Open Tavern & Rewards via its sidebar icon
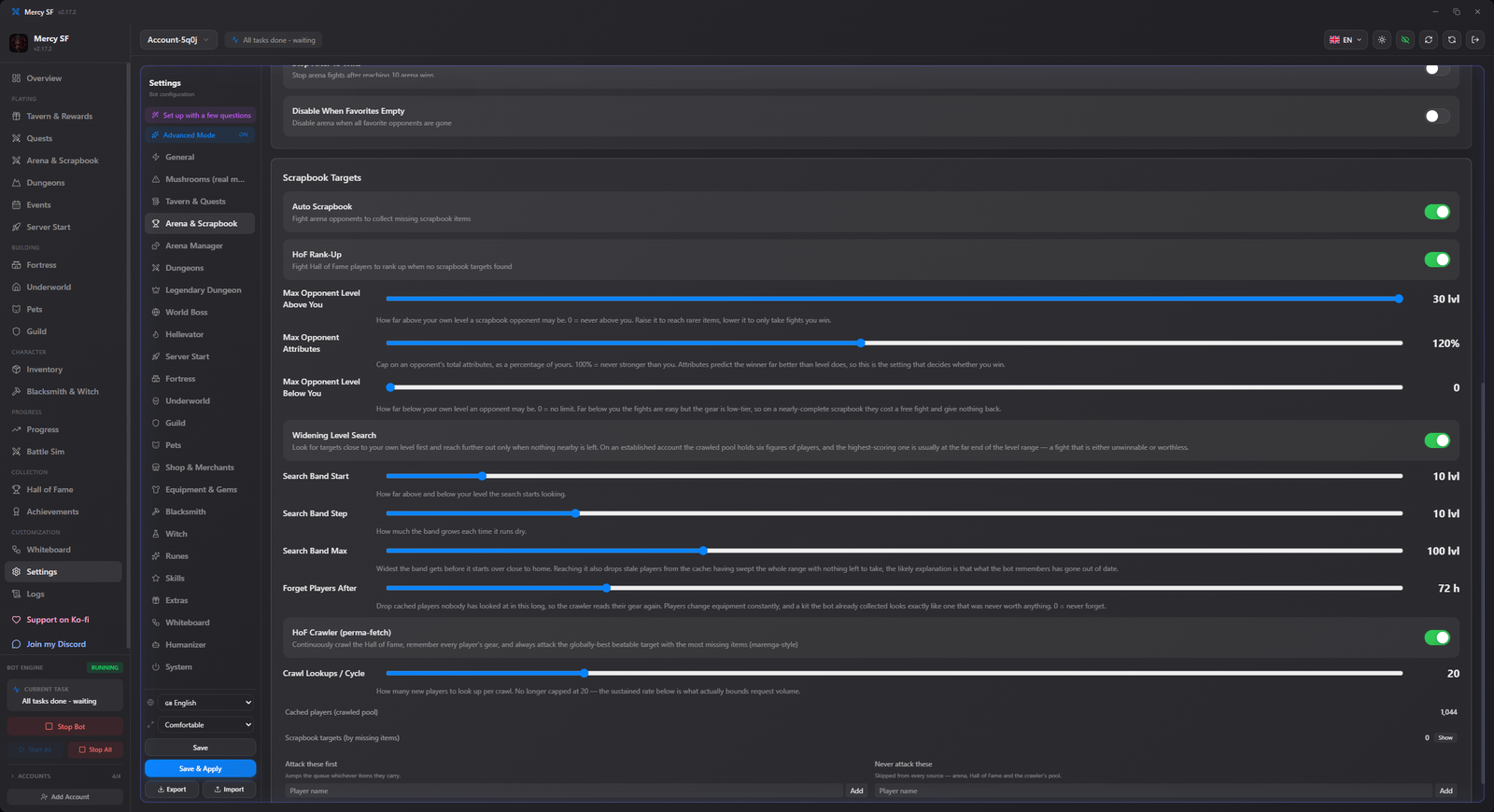Viewport: 1494px width, 812px height. pyautogui.click(x=17, y=117)
